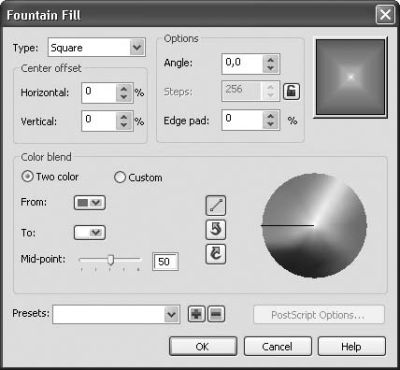
Task: Open the To color dropdown
Action: pyautogui.click(x=90, y=233)
